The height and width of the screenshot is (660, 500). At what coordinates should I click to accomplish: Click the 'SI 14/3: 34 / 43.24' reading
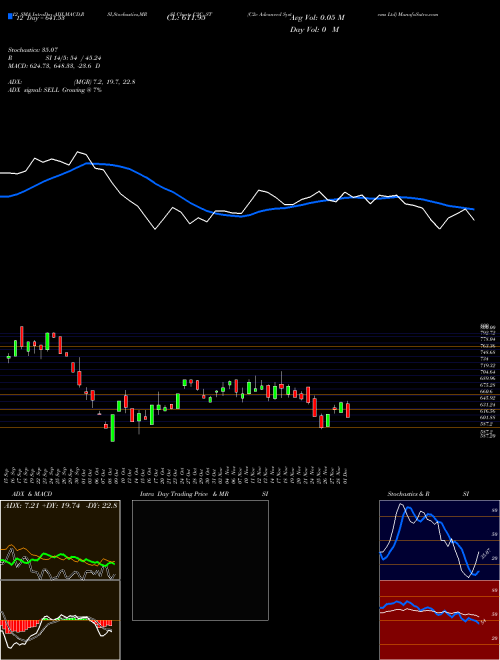[x=71, y=58]
